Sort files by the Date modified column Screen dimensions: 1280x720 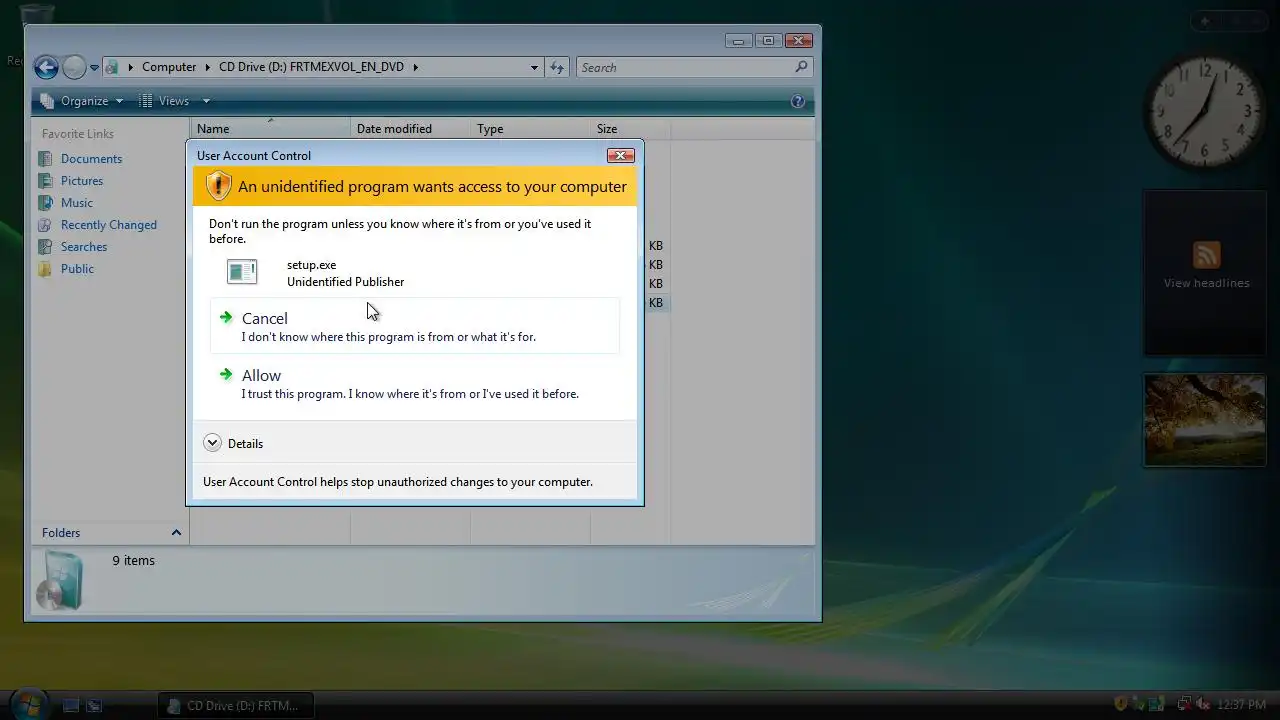click(x=410, y=129)
